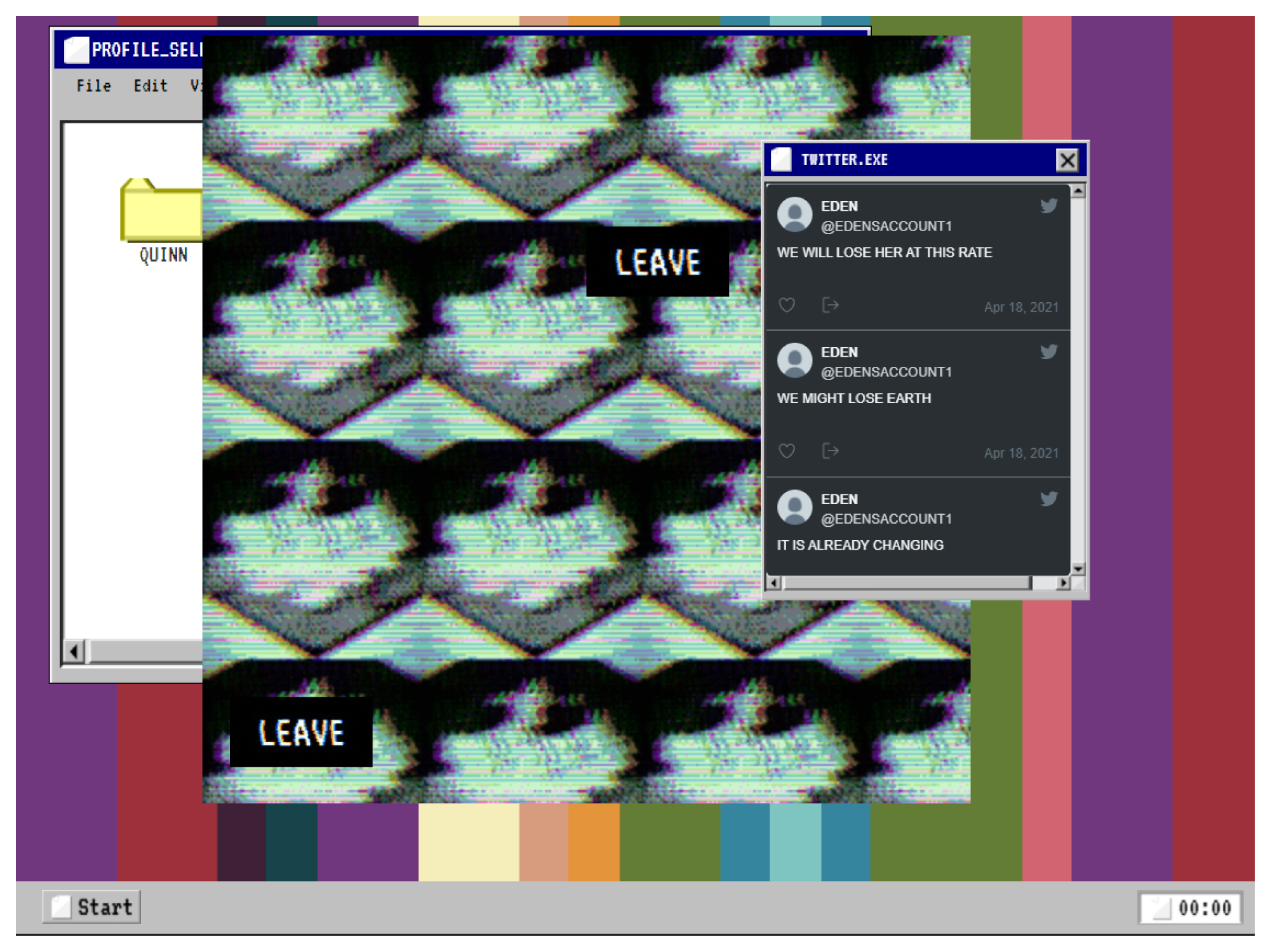
Task: Click Eden's avatar on the third tweet
Action: (x=794, y=507)
